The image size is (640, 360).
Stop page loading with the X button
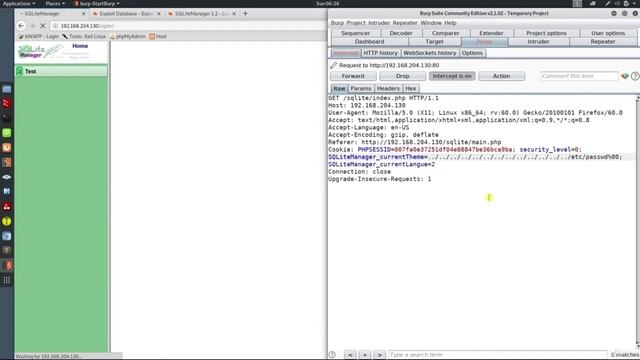click(x=42, y=26)
